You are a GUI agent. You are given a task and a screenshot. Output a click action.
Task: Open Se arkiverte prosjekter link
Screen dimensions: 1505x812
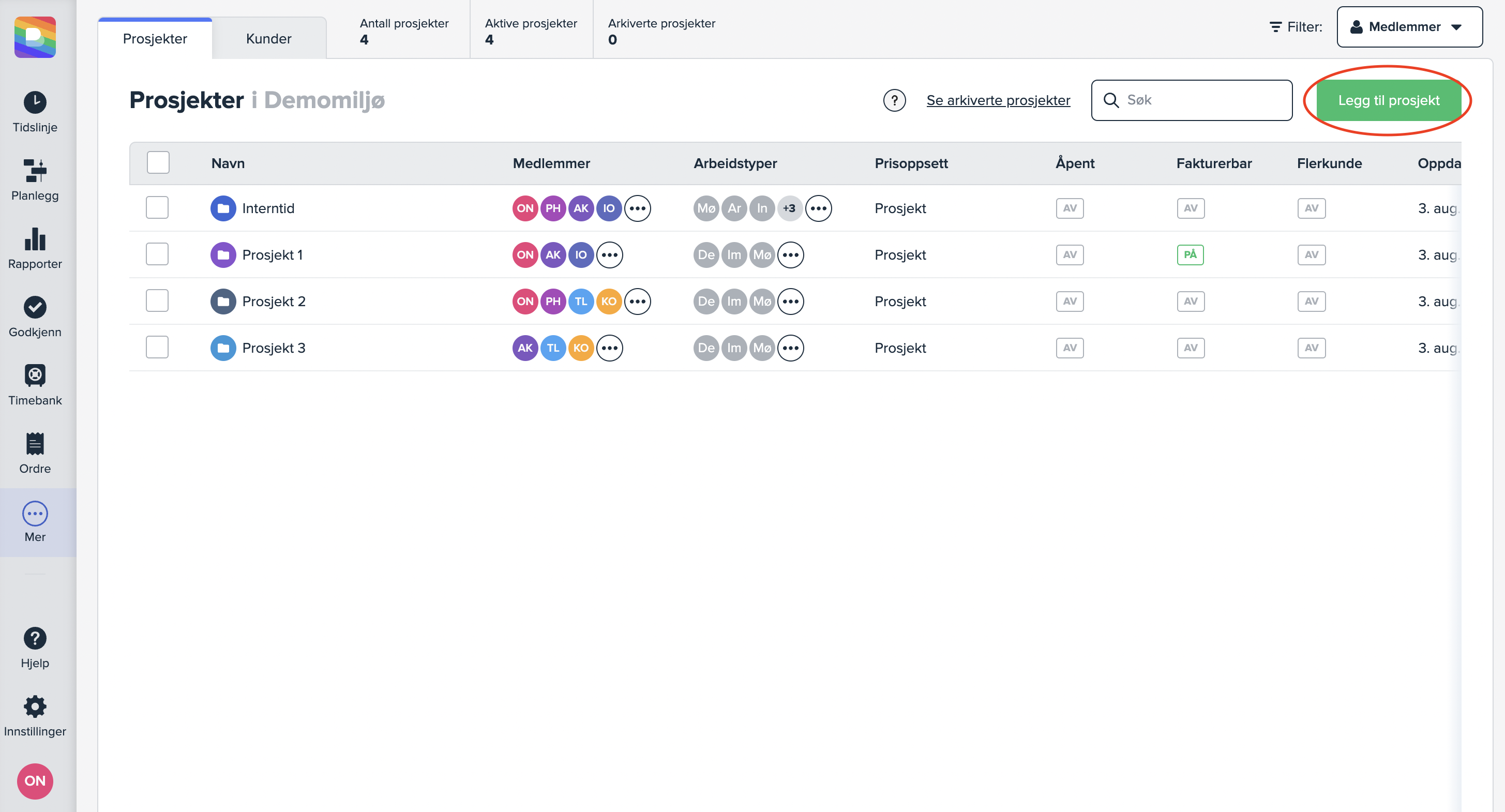click(x=998, y=100)
